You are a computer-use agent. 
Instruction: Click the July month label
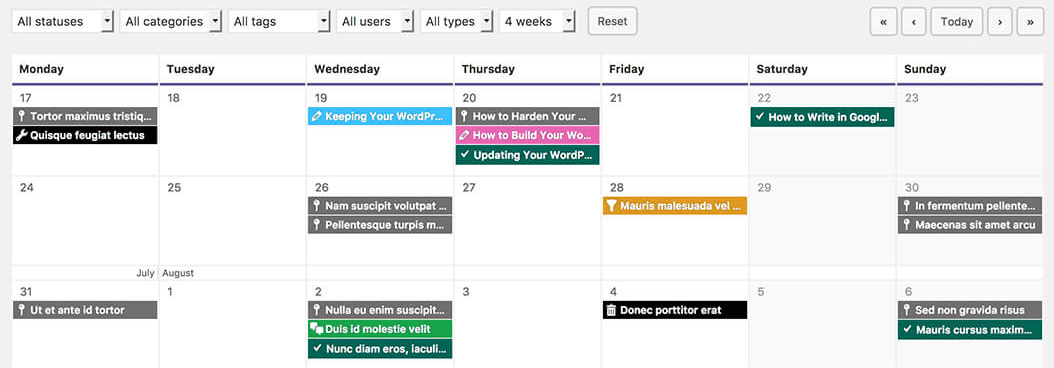pyautogui.click(x=145, y=273)
